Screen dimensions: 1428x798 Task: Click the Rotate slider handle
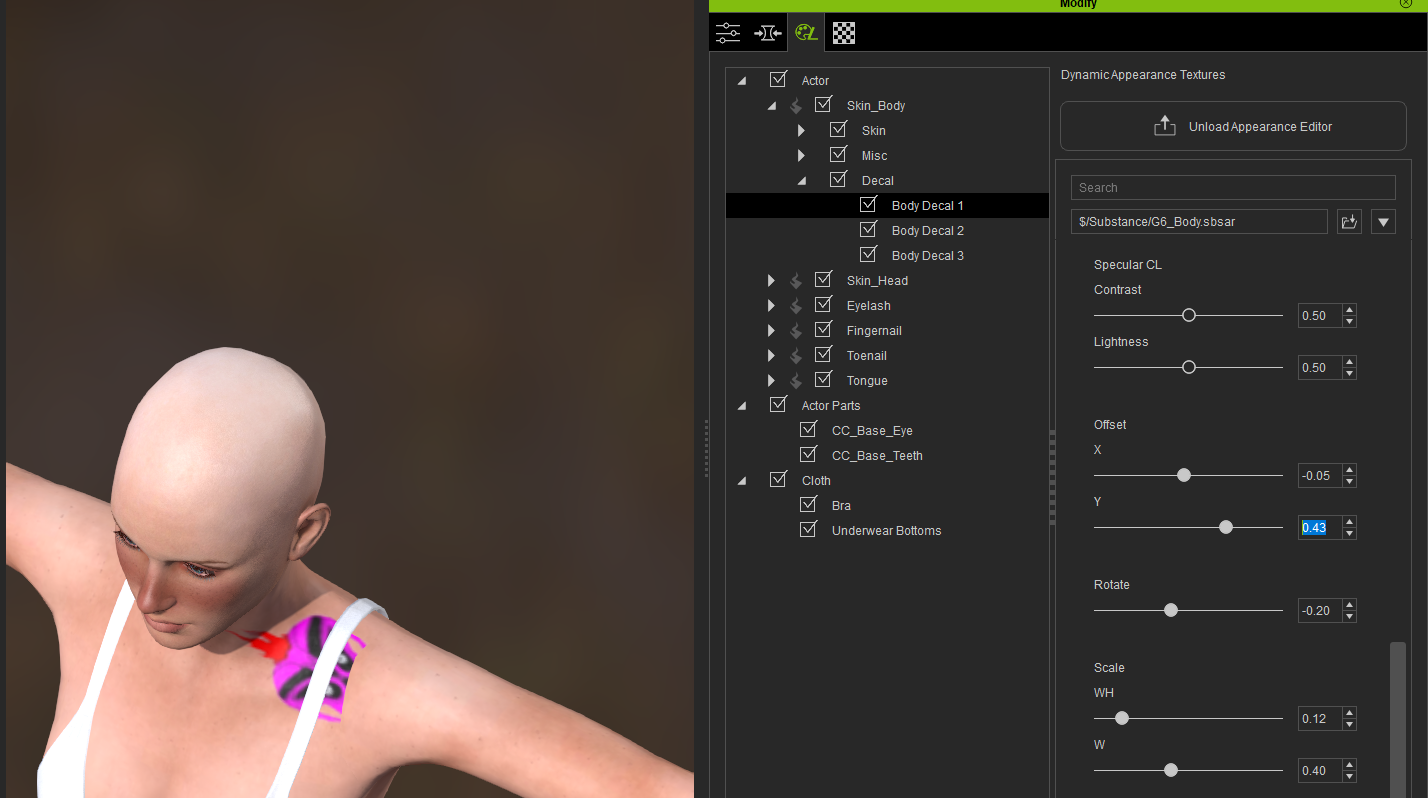click(1171, 610)
